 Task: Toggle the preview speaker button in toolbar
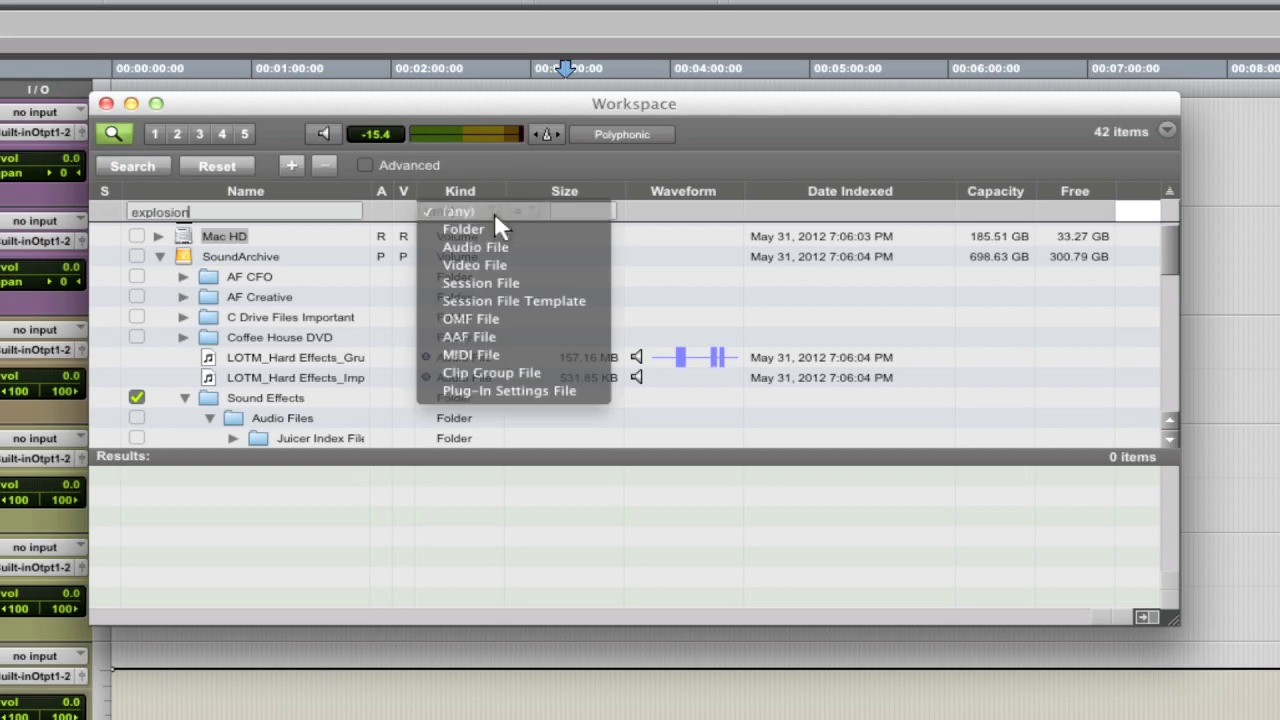(322, 134)
